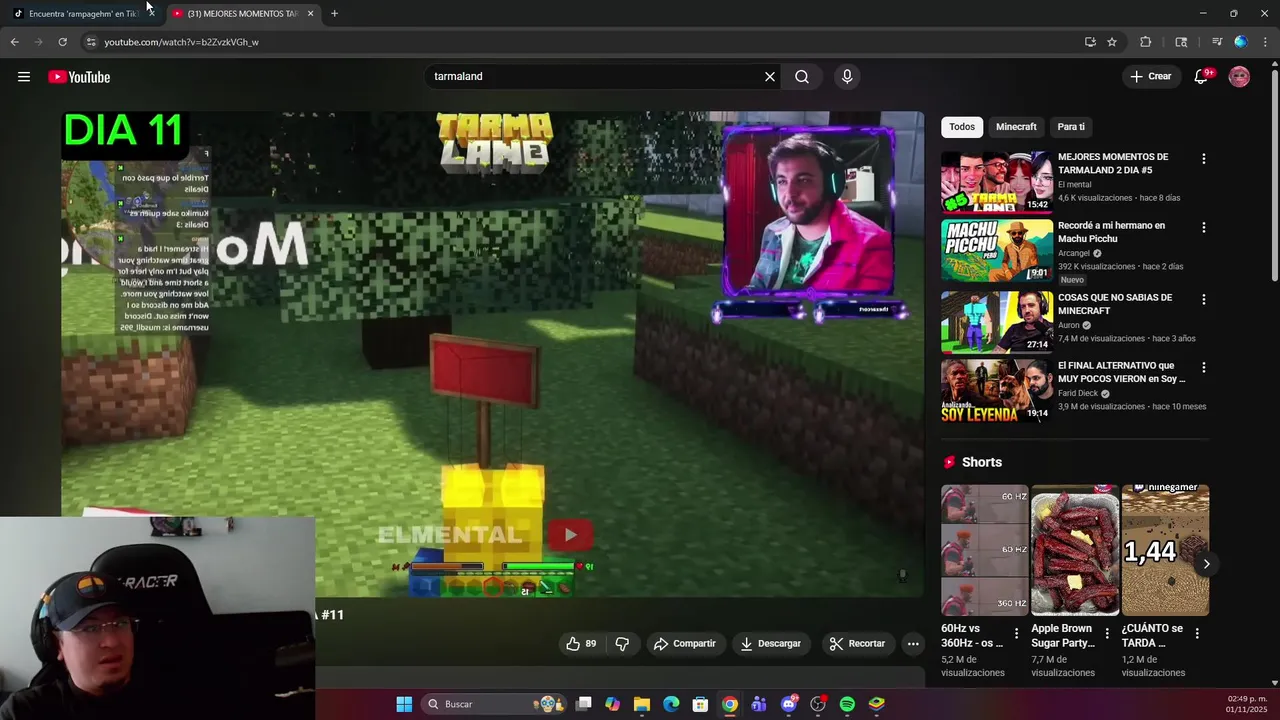Open Spotify from the taskbar
The height and width of the screenshot is (720, 1280).
click(847, 704)
